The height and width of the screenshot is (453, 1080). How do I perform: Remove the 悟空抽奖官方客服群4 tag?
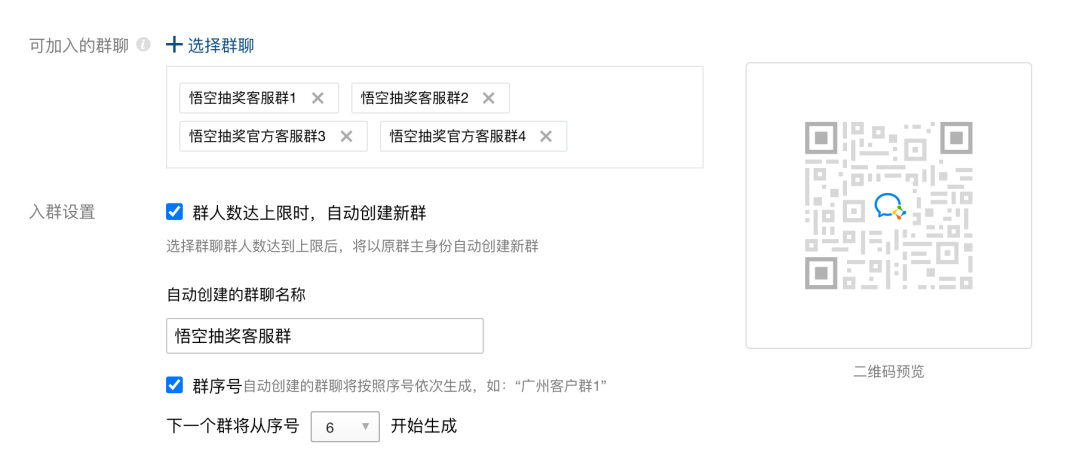pyautogui.click(x=546, y=136)
